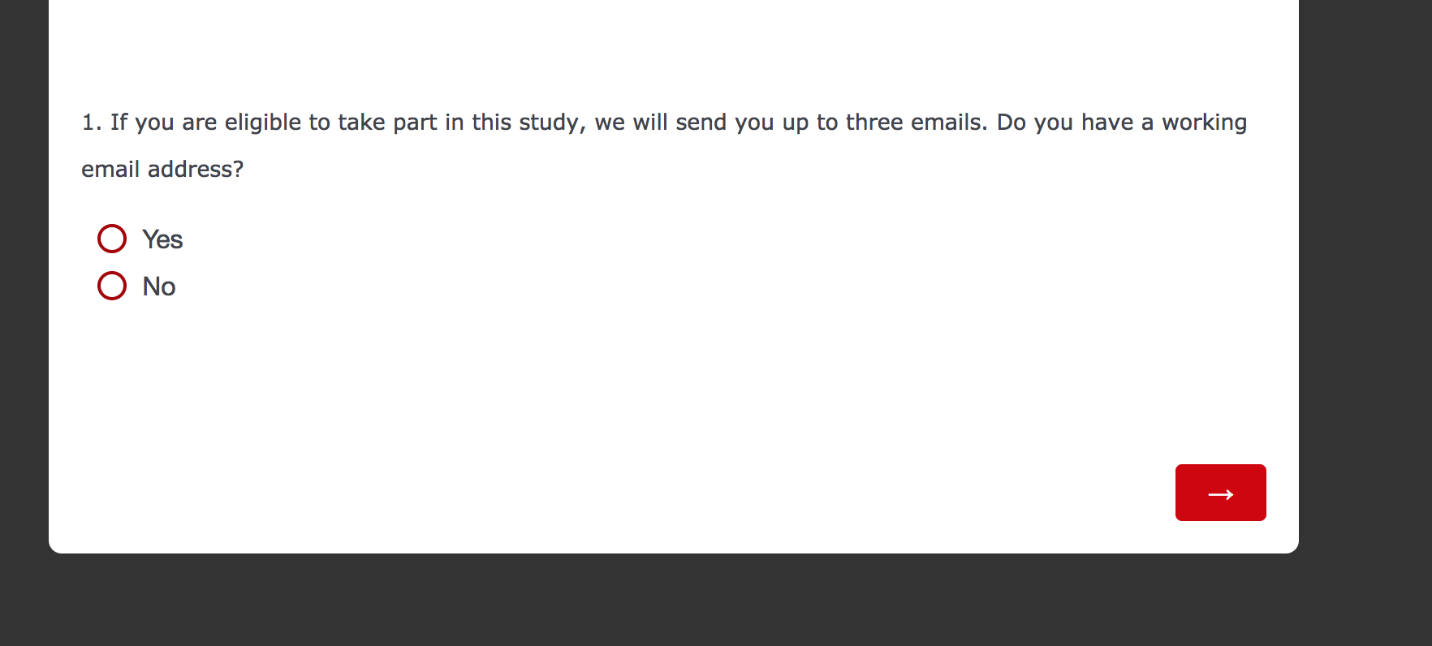Image resolution: width=1432 pixels, height=646 pixels.
Task: Select the "Yes" radio button
Action: 112,239
